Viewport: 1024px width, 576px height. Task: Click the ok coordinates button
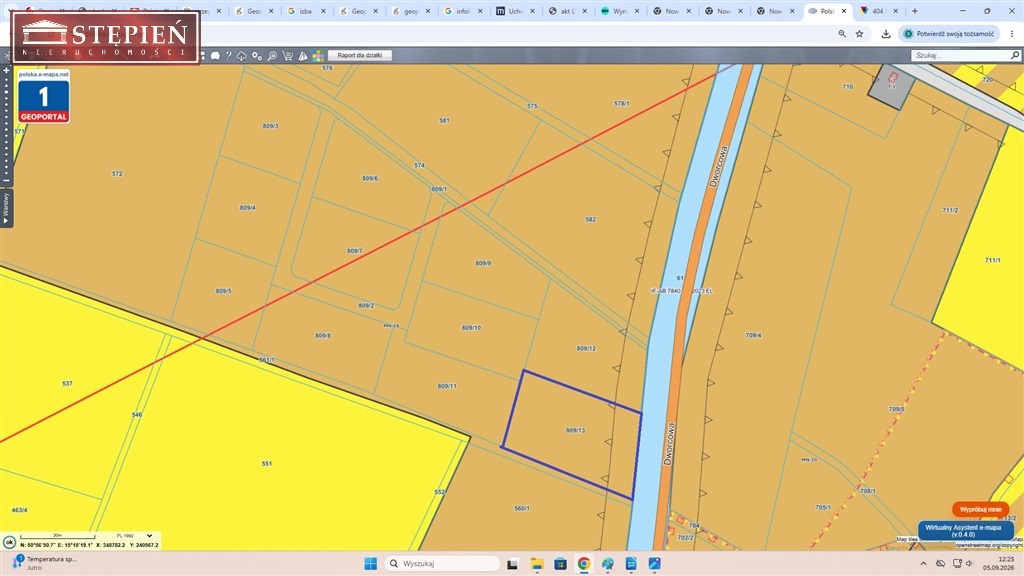pos(10,542)
